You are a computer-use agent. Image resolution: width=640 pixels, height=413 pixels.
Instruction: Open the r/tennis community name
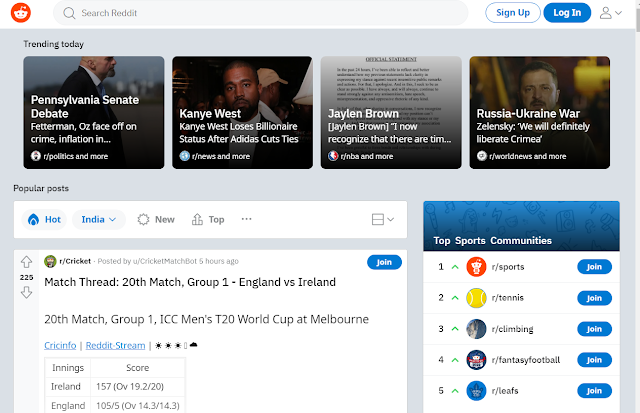click(508, 298)
